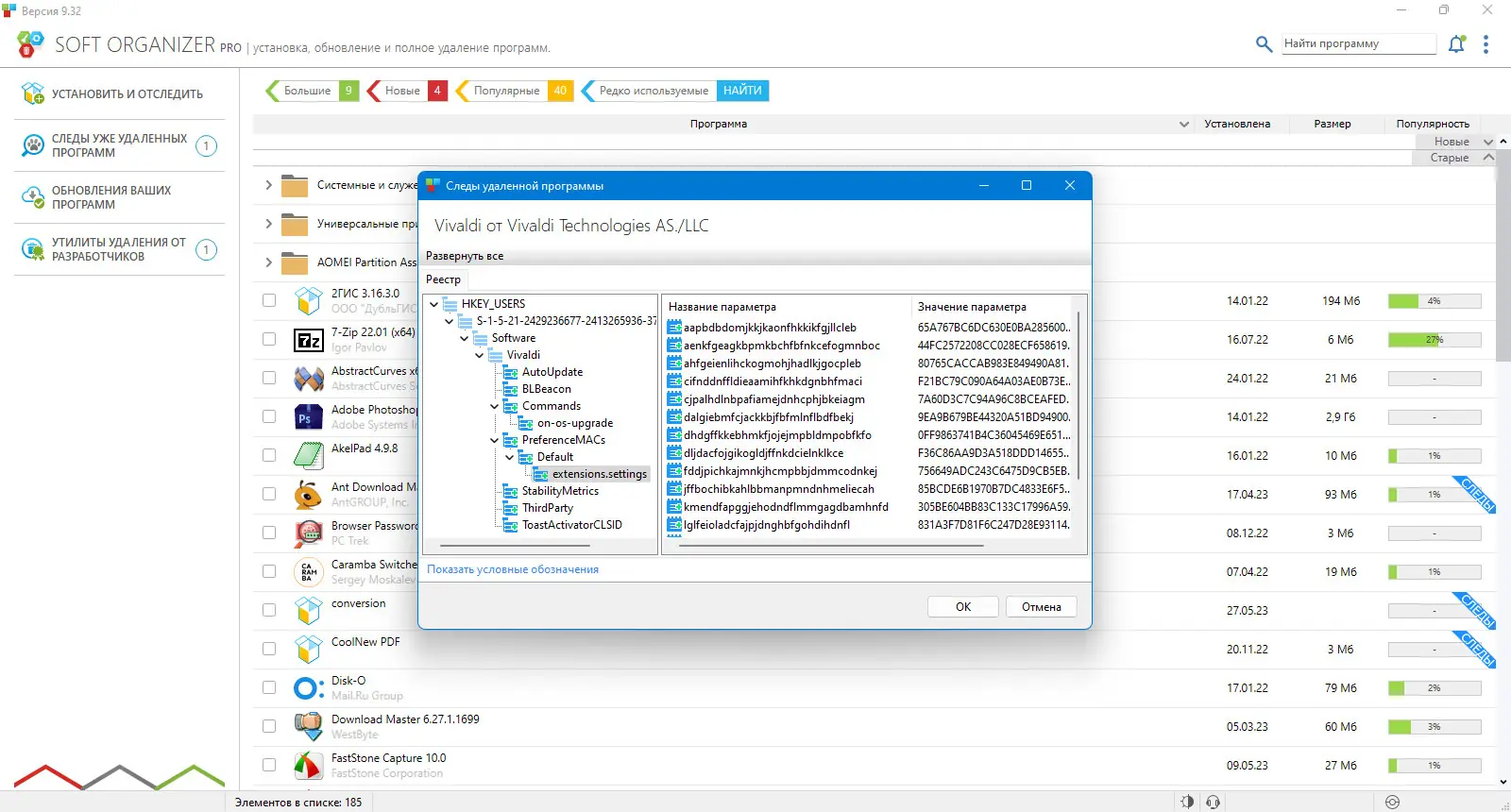This screenshot has width=1511, height=812.
Task: Click the Caramba Switcher program icon
Action: click(x=309, y=572)
